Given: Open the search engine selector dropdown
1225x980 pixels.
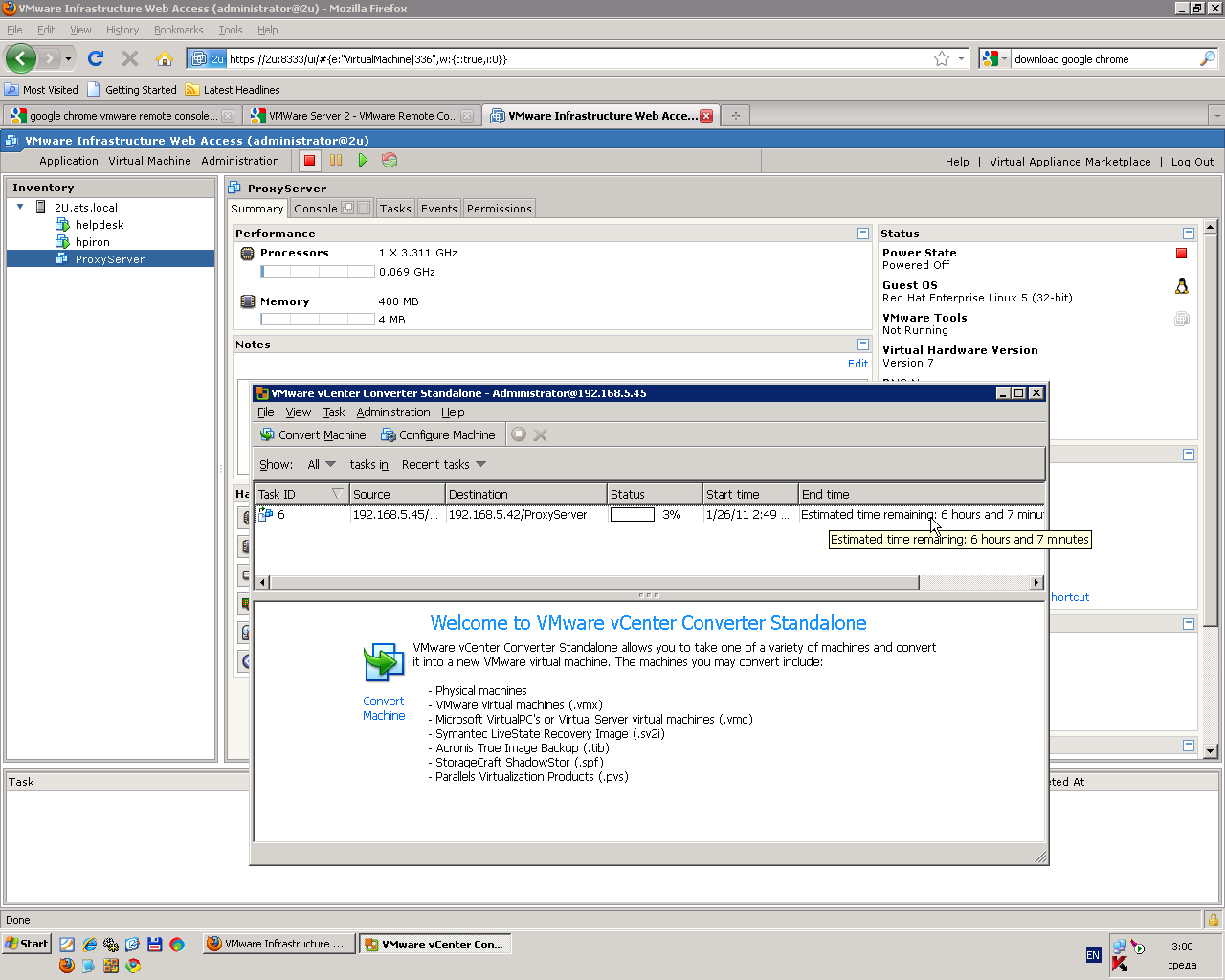Looking at the screenshot, I should [994, 58].
